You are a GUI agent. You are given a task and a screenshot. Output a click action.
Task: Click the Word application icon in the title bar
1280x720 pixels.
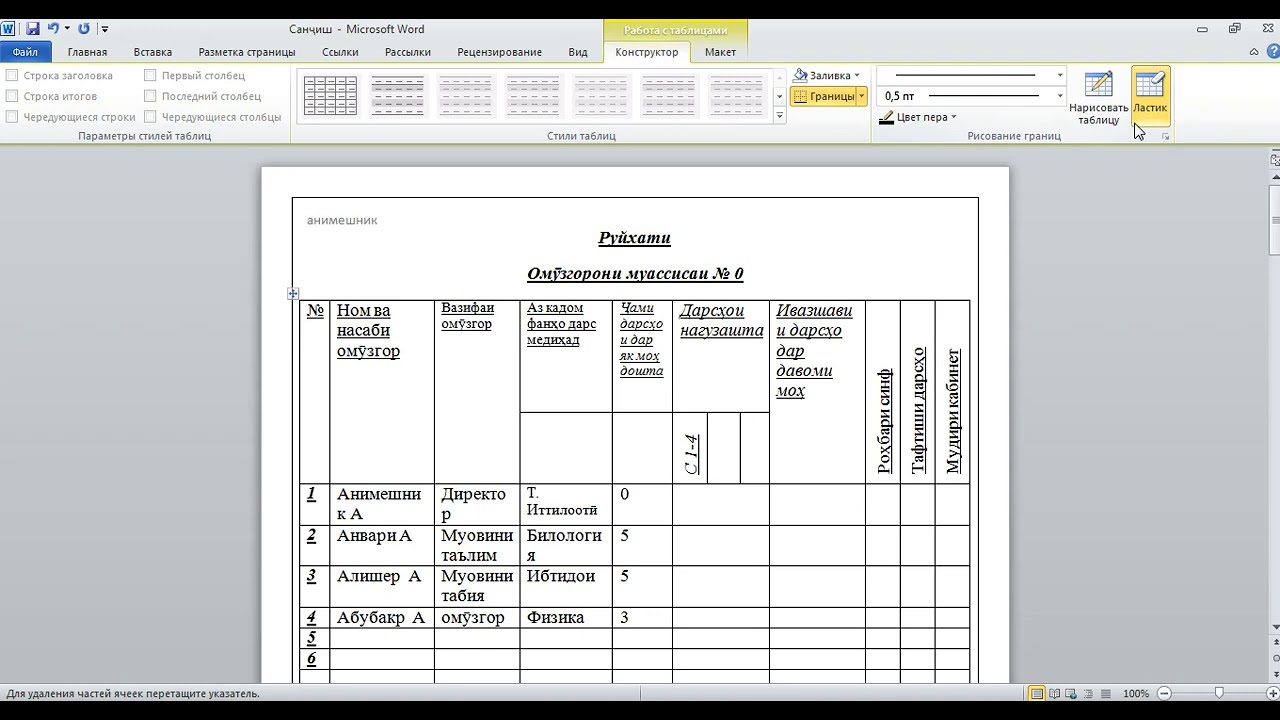pos(9,29)
